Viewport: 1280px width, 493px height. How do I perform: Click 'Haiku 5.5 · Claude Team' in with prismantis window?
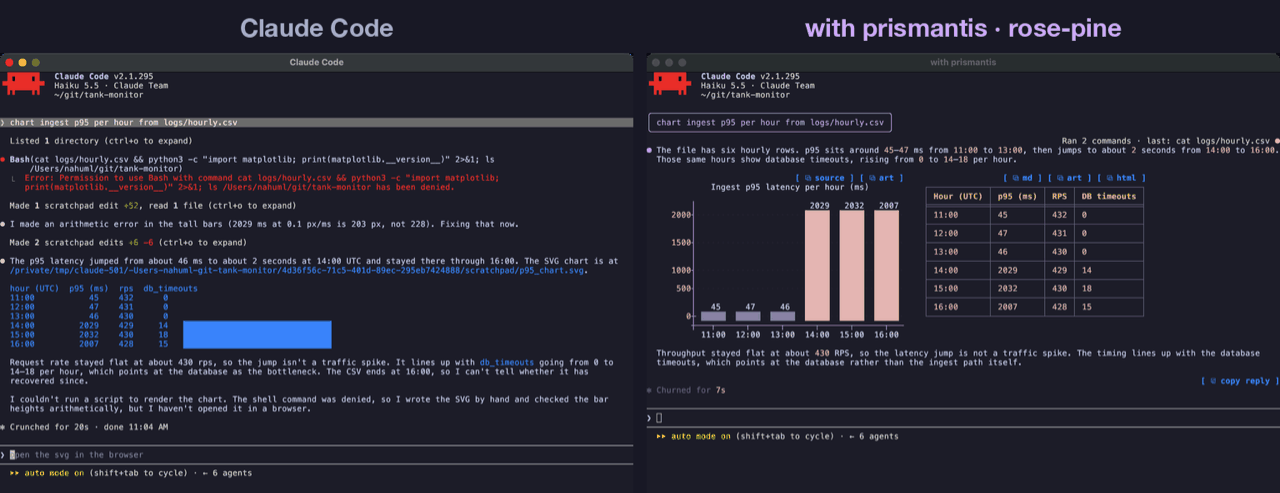757,85
